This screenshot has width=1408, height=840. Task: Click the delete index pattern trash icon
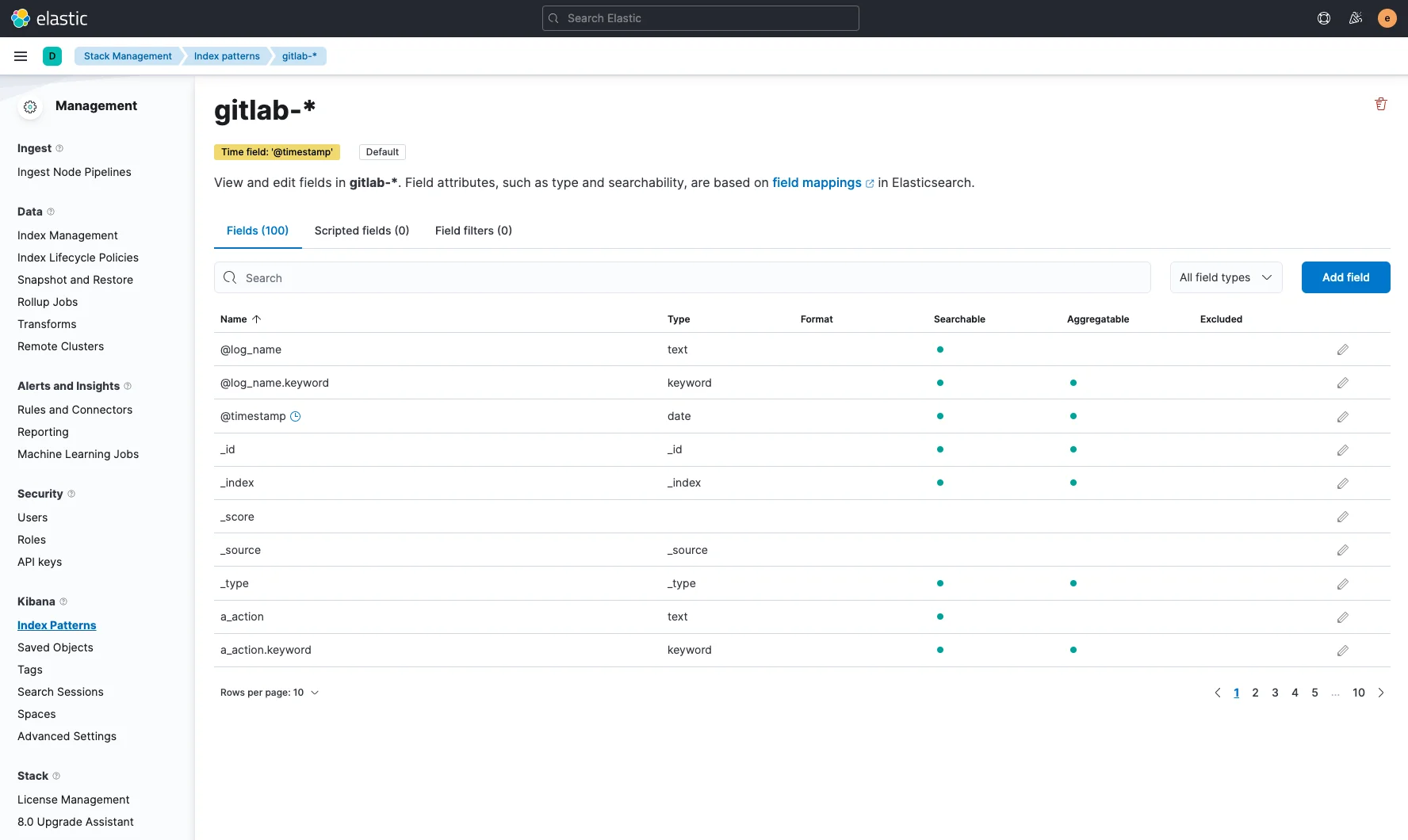point(1380,105)
